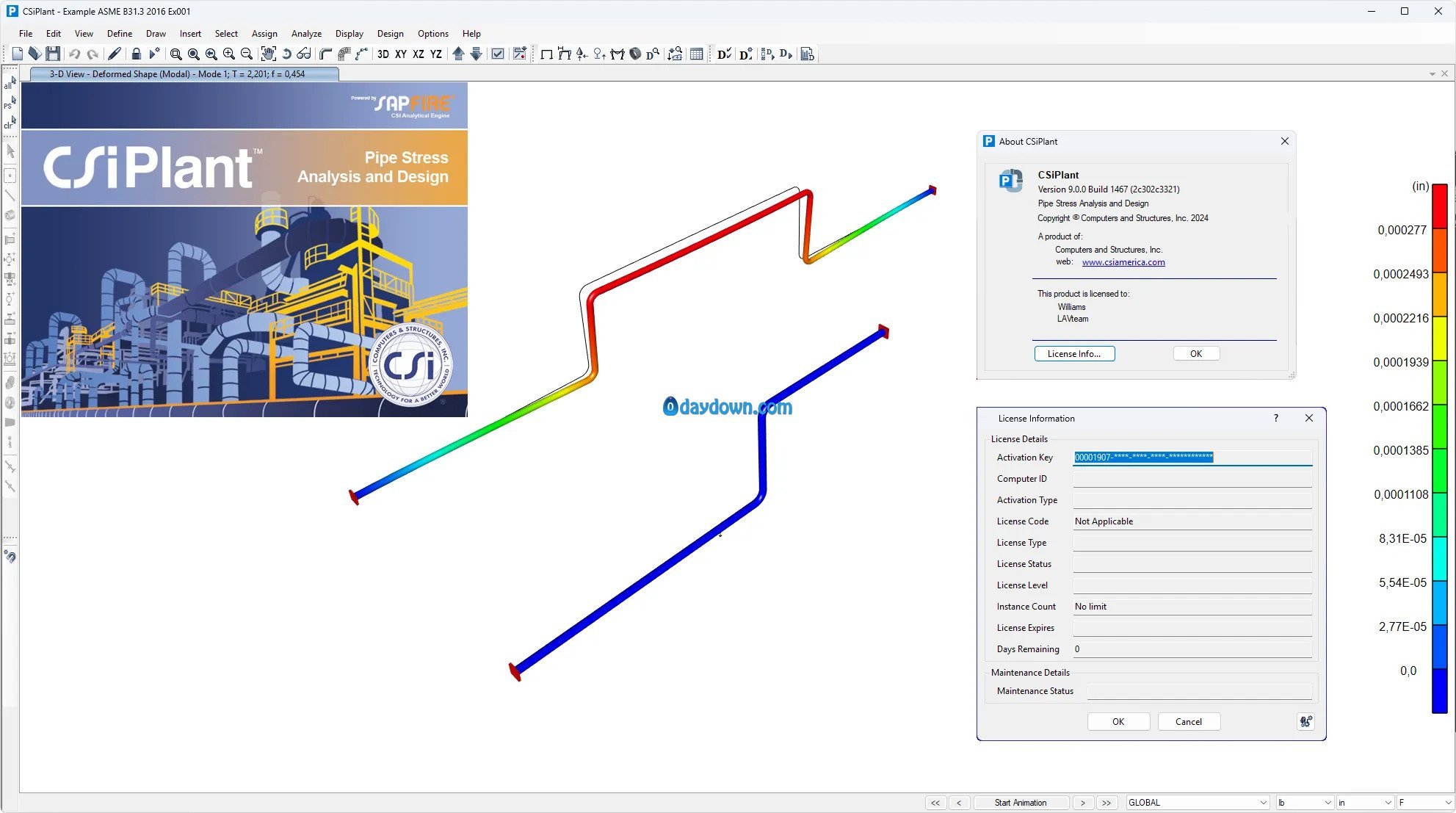Switch to the XY plane view
This screenshot has width=1456, height=813.
click(401, 54)
